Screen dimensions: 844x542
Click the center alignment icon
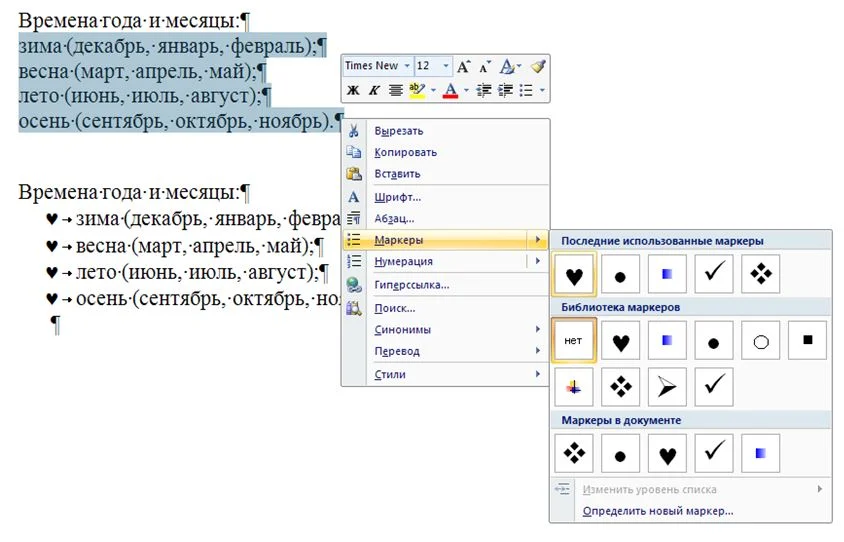click(x=396, y=91)
